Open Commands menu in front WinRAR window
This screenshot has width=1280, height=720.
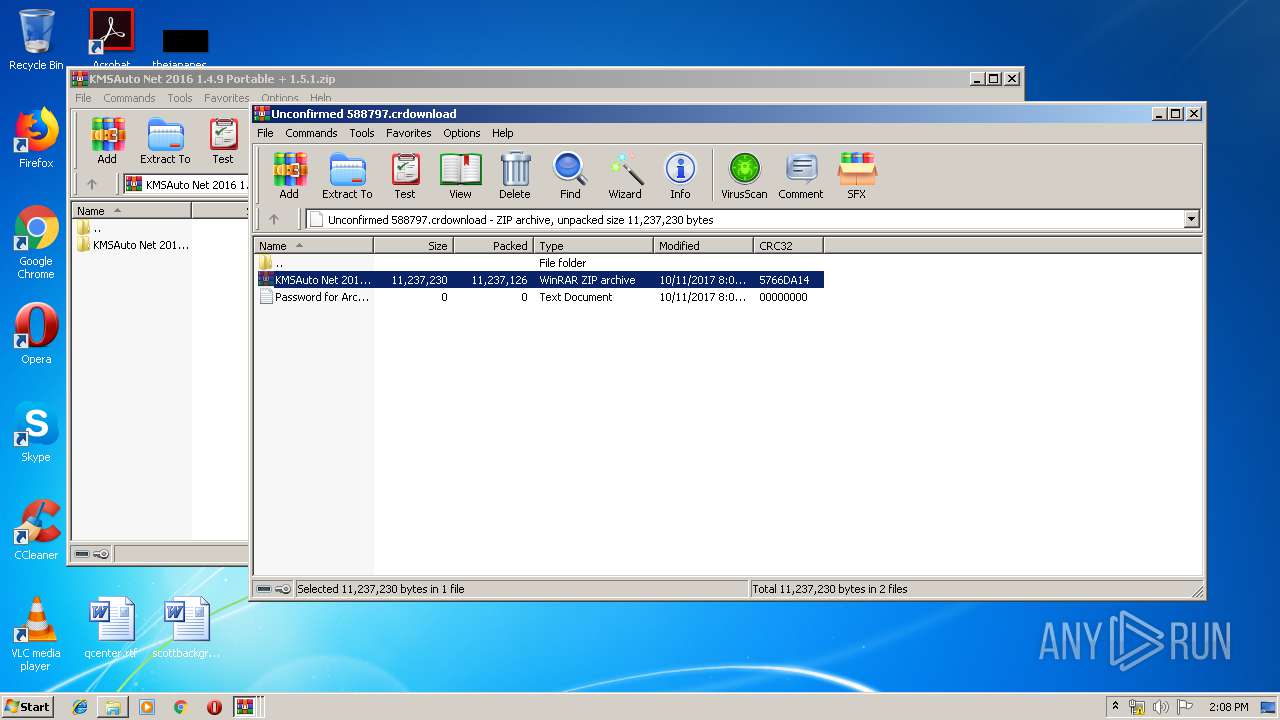311,133
